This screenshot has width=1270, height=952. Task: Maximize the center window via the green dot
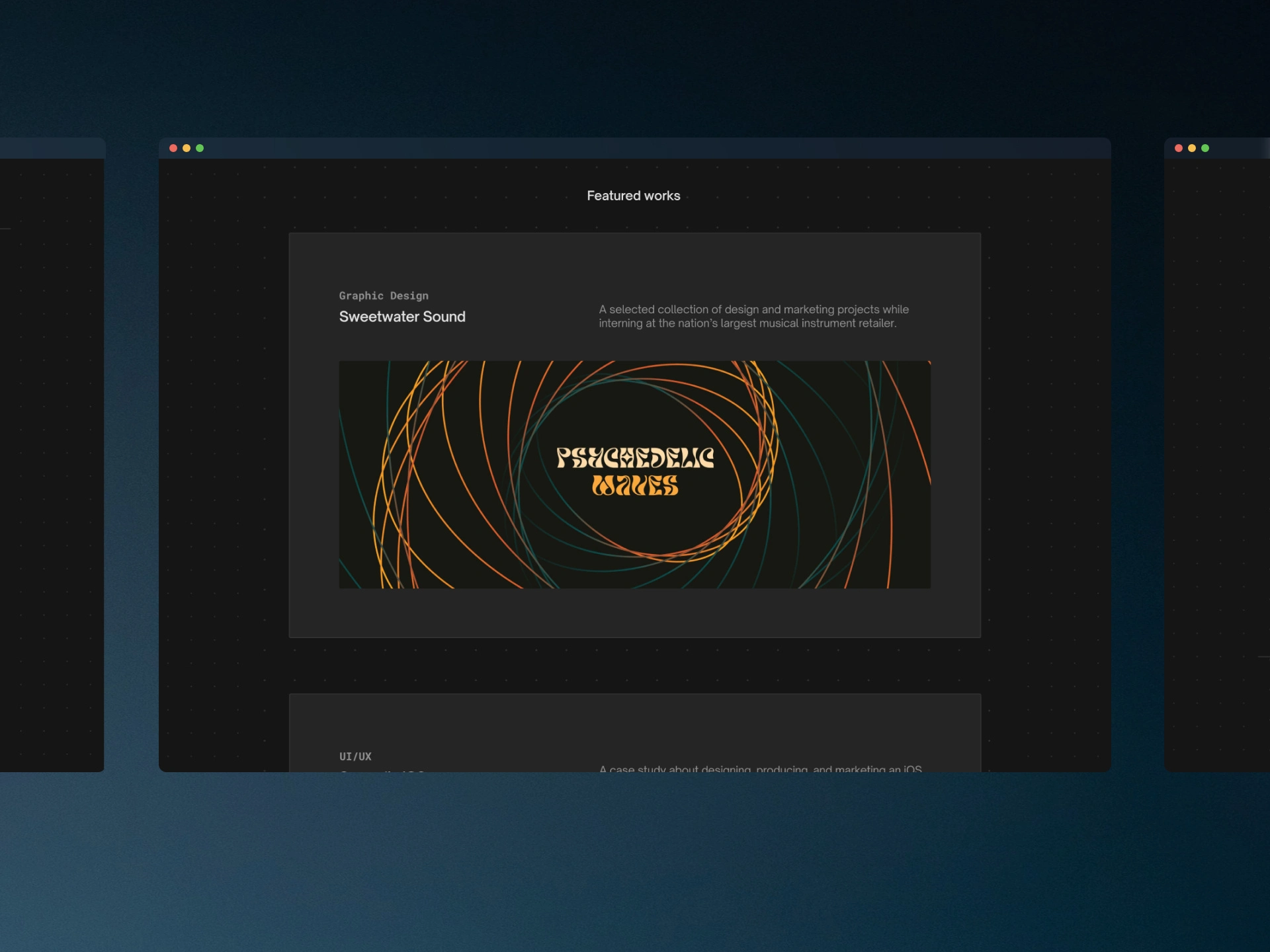point(200,148)
